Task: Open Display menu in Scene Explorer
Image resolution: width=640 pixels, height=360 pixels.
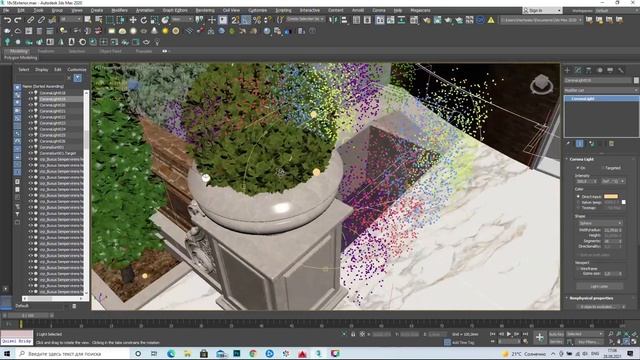Action: click(x=42, y=70)
